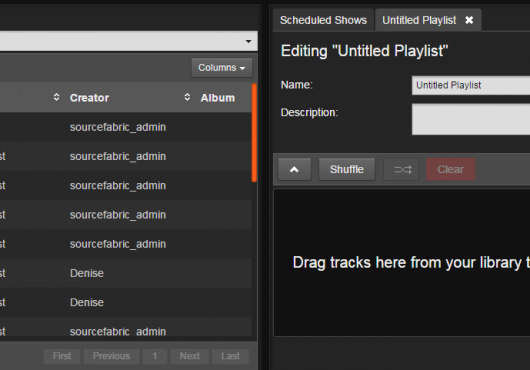Click the crossfade icon button
The image size is (530, 370).
point(401,169)
